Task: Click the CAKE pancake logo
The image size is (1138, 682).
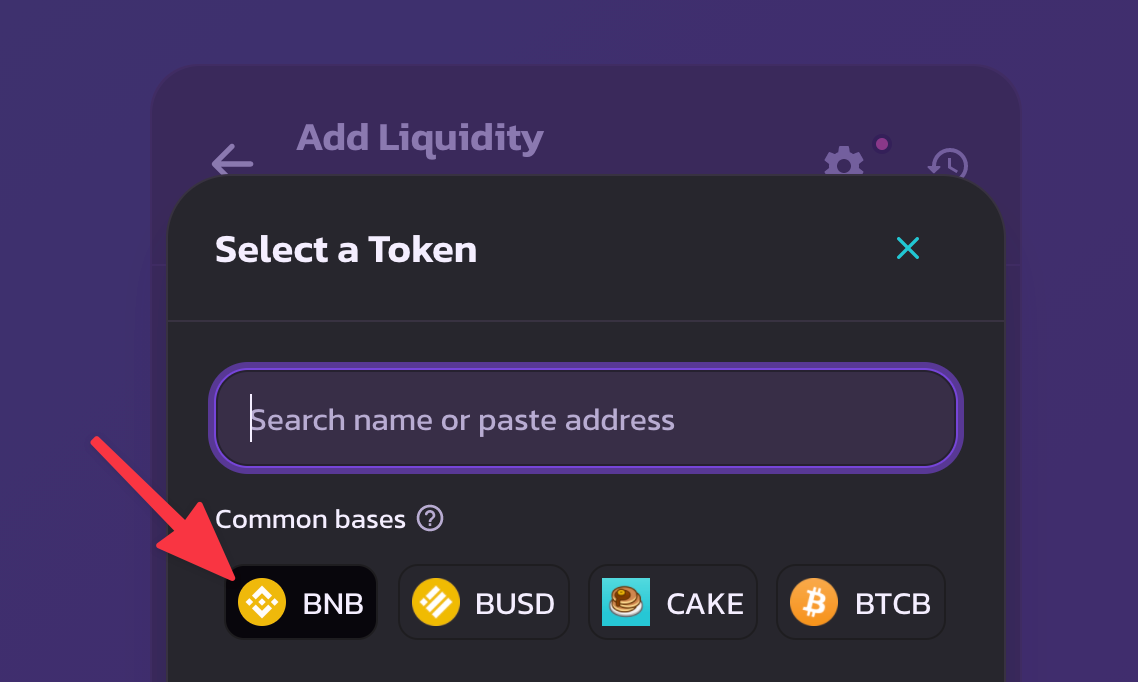Action: pyautogui.click(x=626, y=602)
